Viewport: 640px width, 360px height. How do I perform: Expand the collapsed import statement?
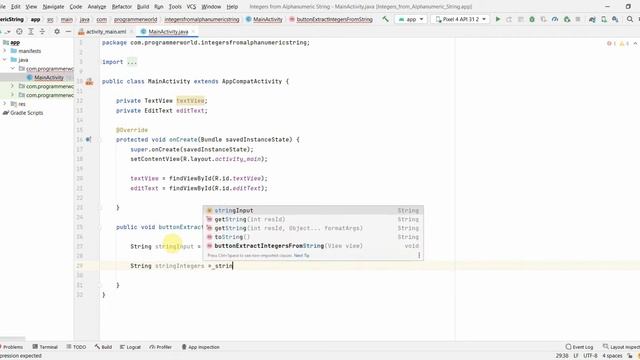click(x=132, y=62)
